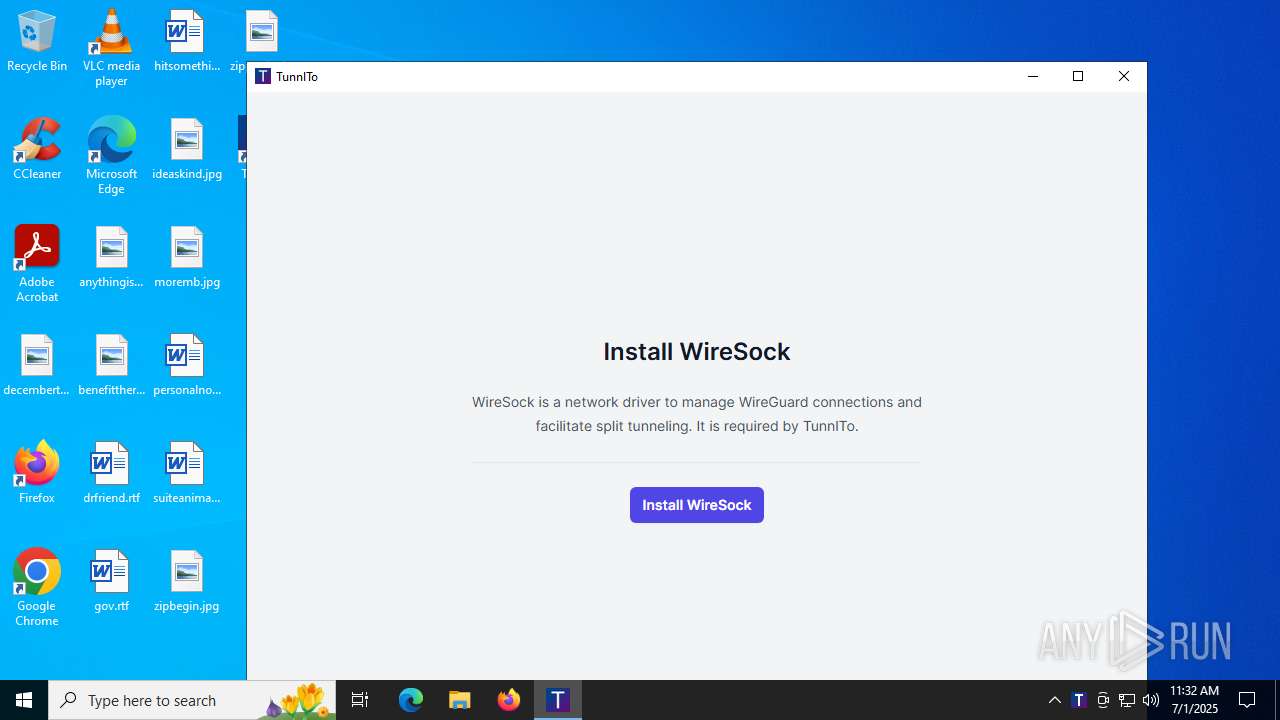Select the anythingis... image file icon
The image size is (1280, 720).
[x=111, y=257]
